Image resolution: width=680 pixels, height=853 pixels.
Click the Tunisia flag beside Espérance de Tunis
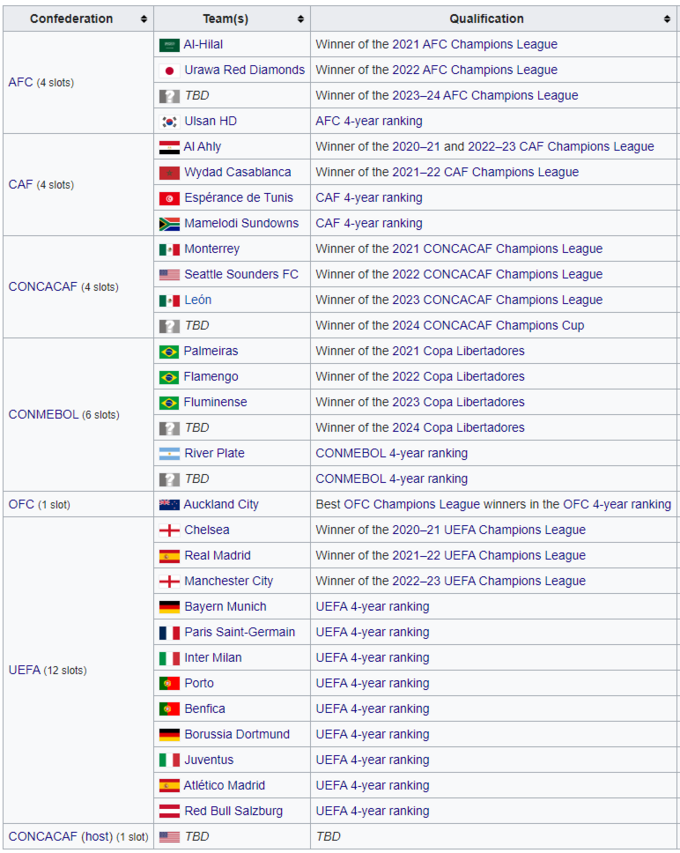pos(169,198)
